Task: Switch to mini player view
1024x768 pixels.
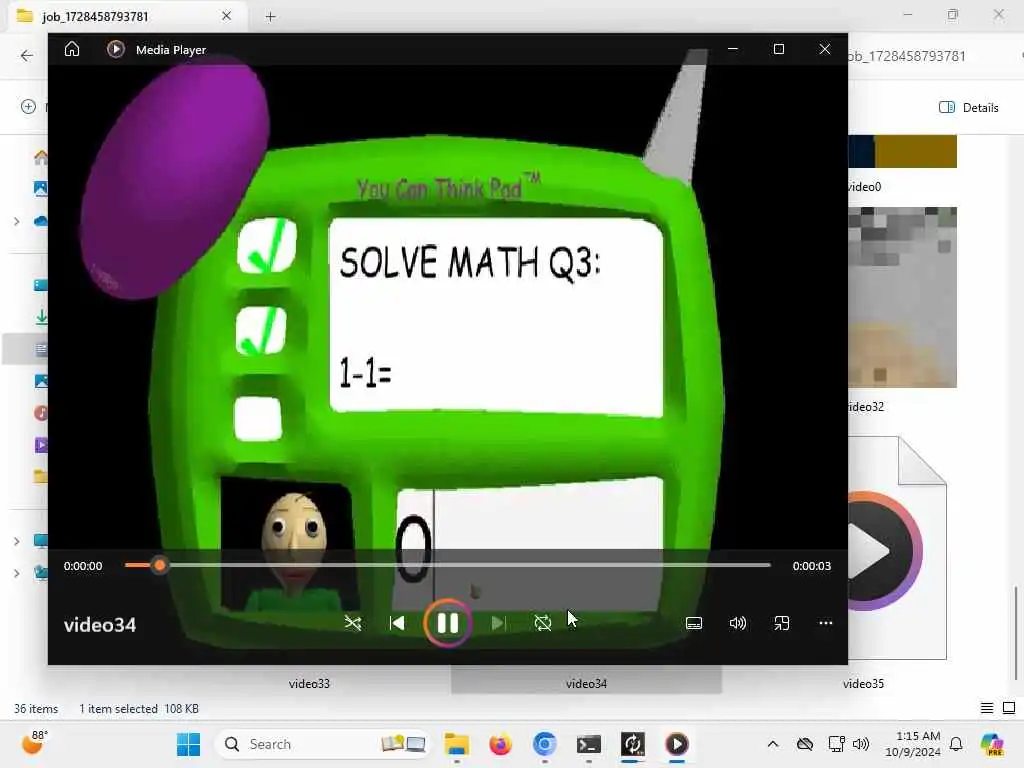Action: click(782, 623)
